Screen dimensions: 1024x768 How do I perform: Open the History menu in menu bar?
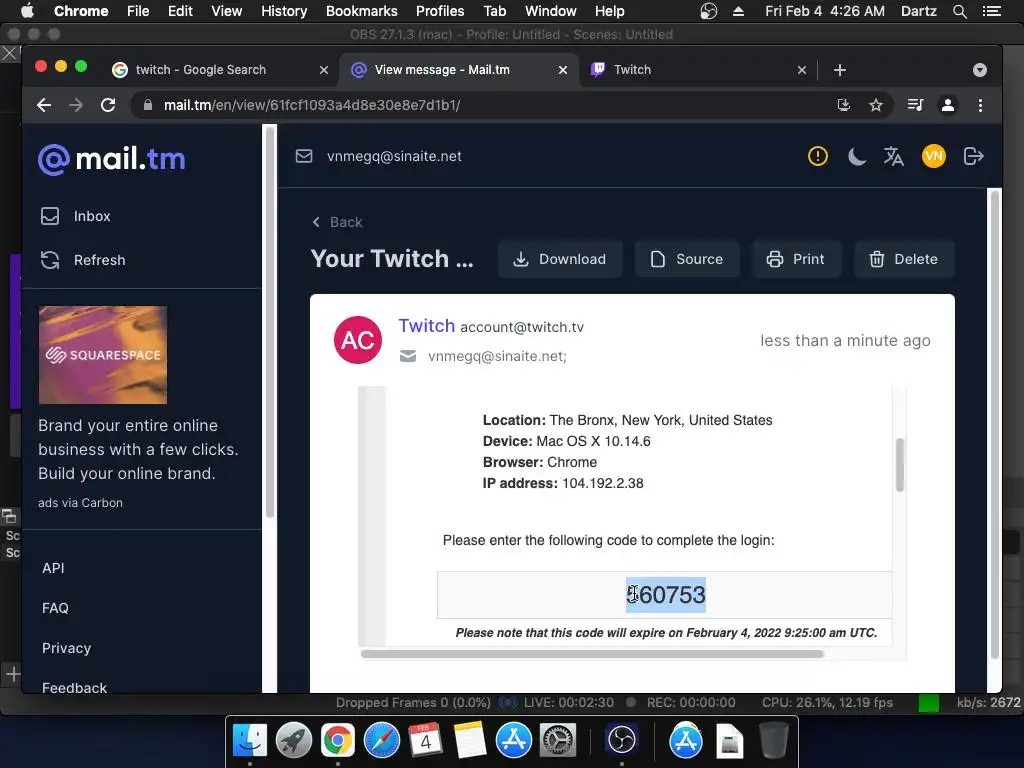284,11
